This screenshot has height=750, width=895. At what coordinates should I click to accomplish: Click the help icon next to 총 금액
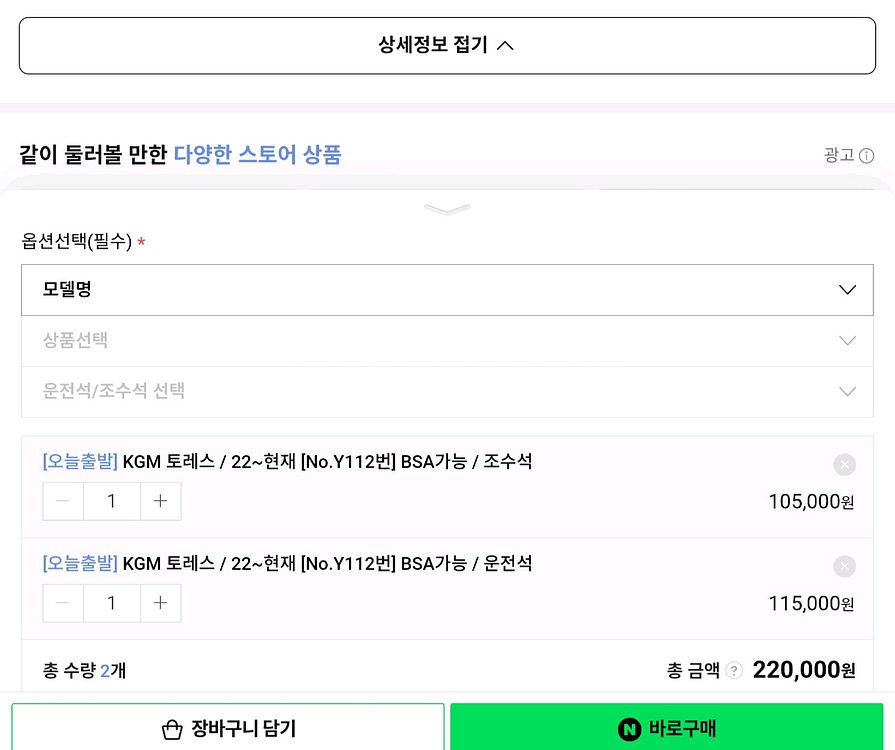point(734,670)
